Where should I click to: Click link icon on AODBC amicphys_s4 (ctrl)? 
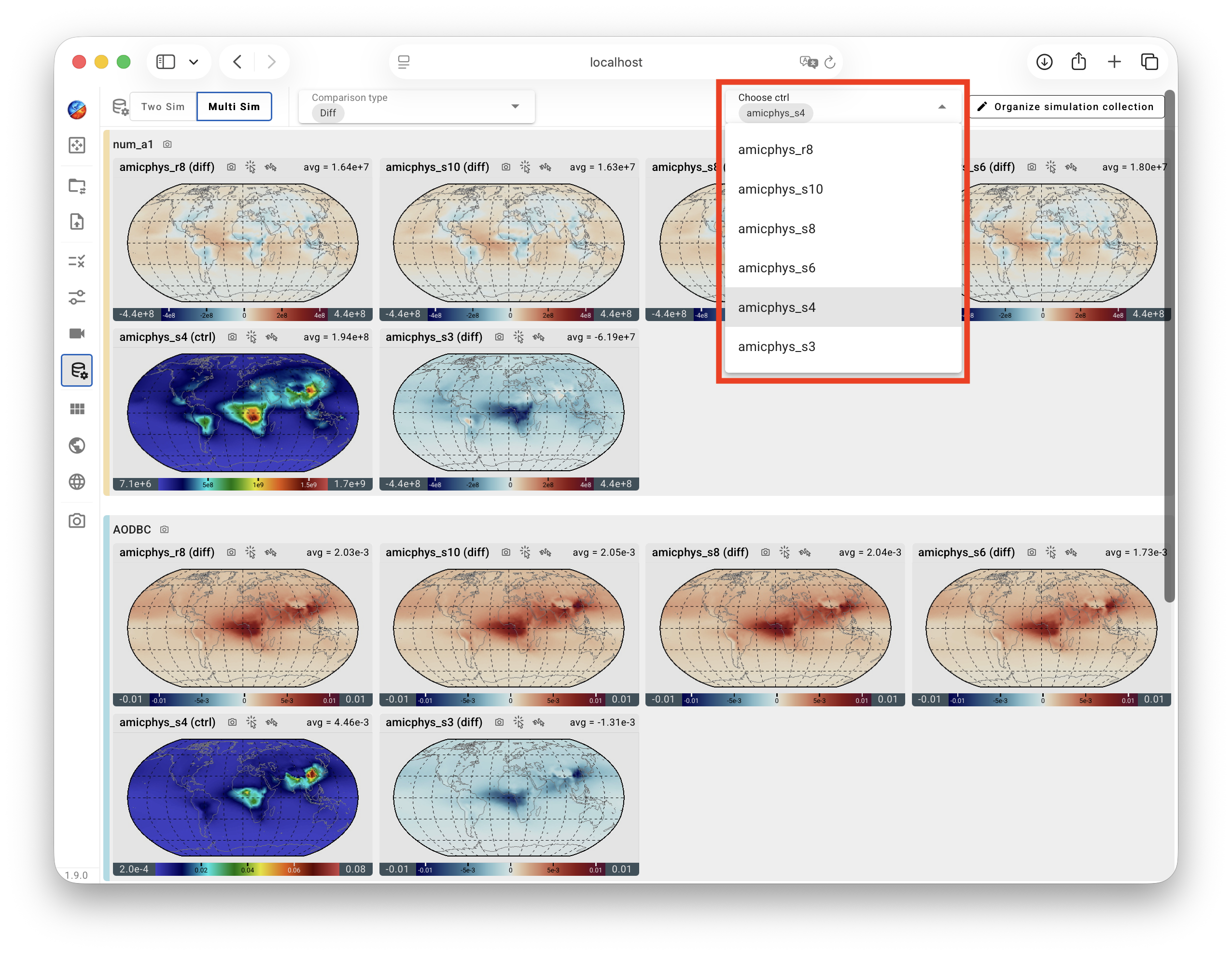[272, 722]
